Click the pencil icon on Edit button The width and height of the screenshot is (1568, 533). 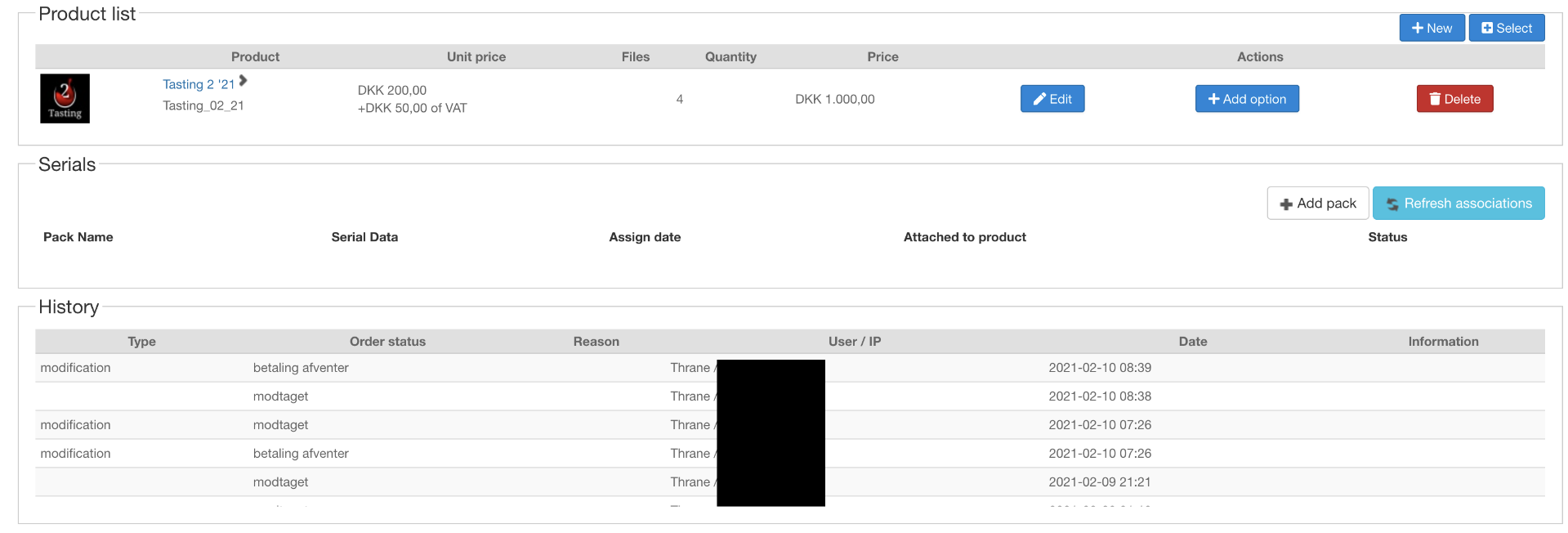(1039, 99)
